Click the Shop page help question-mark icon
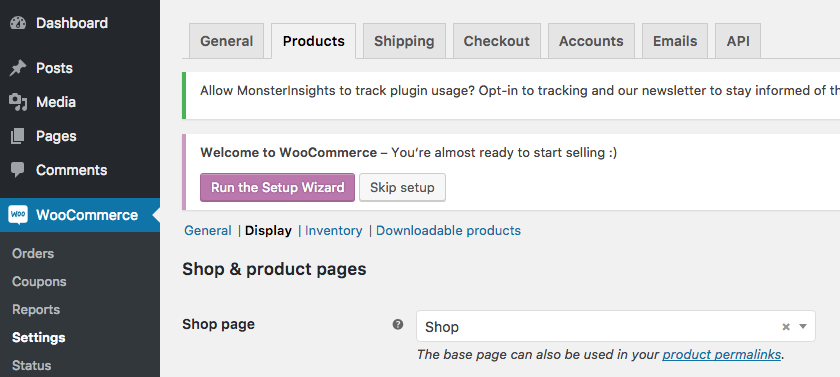 pyautogui.click(x=398, y=325)
